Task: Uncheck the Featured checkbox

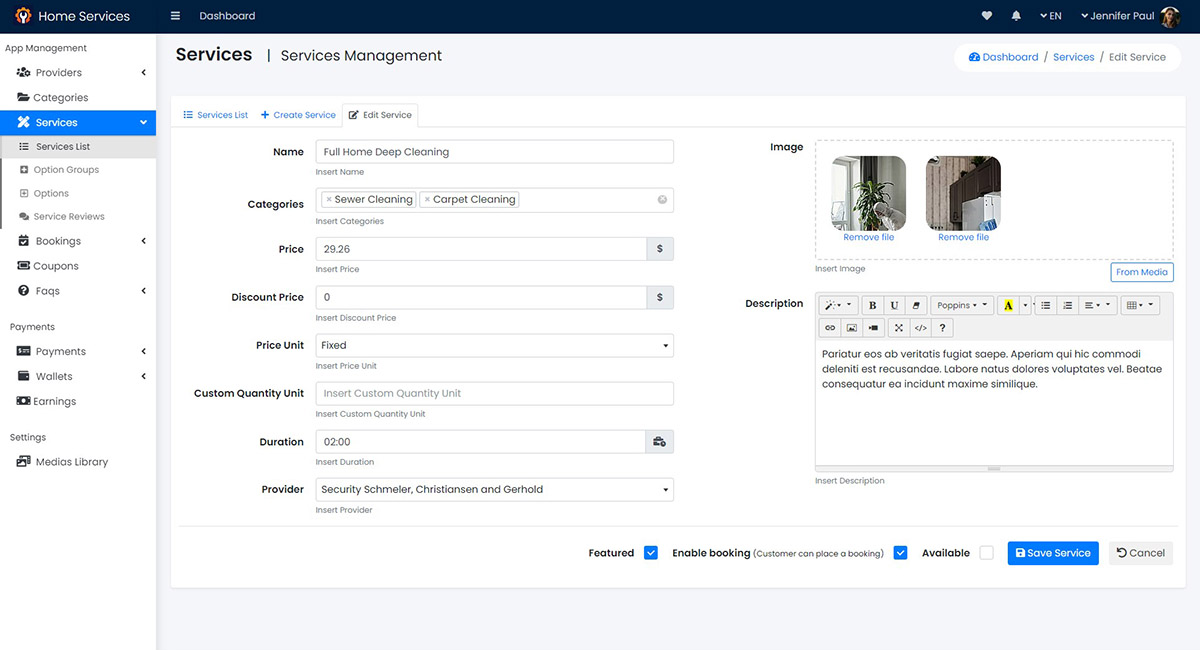Action: (651, 553)
